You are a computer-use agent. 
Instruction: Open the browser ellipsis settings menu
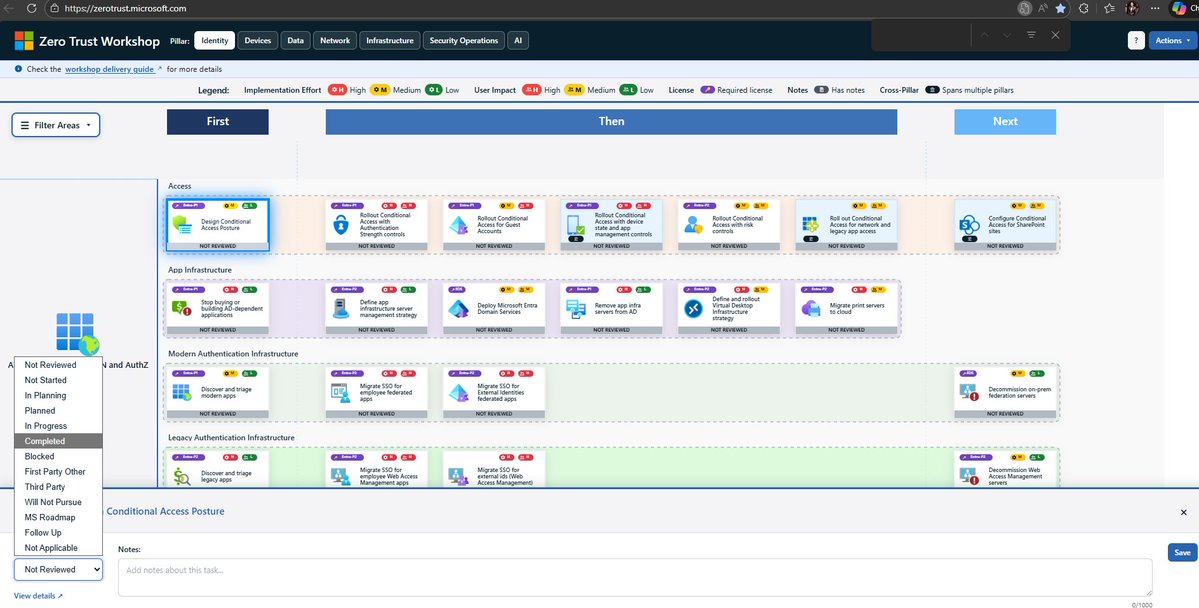1155,8
